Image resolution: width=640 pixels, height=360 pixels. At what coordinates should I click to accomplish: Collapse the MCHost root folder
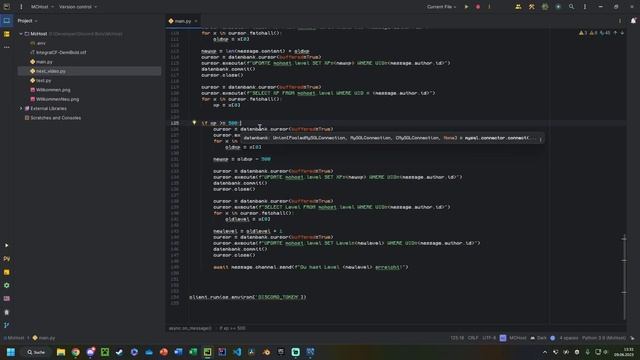click(x=21, y=34)
